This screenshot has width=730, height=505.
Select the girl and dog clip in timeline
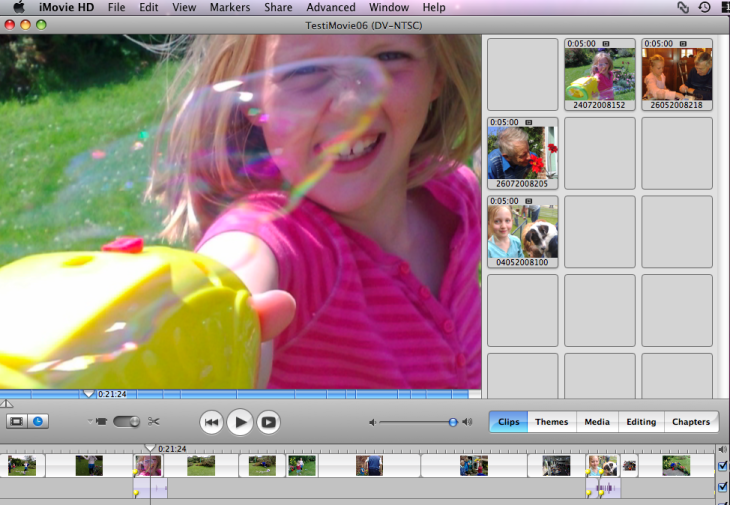(602, 465)
